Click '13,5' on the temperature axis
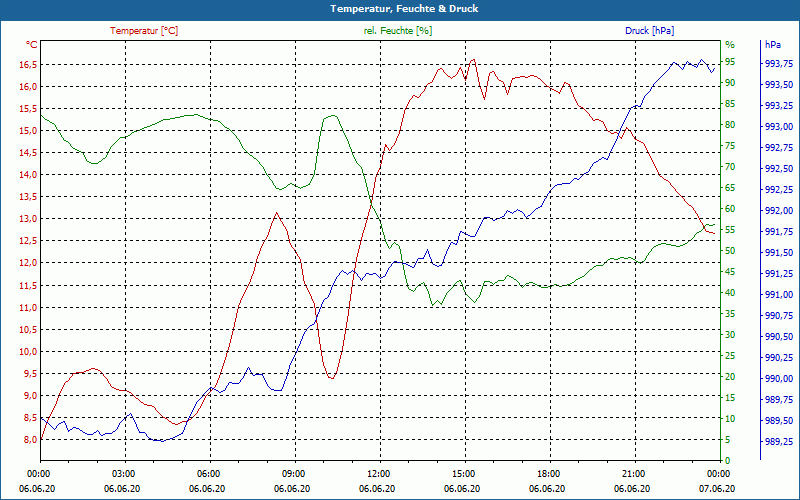The width and height of the screenshot is (800, 500). (29, 197)
